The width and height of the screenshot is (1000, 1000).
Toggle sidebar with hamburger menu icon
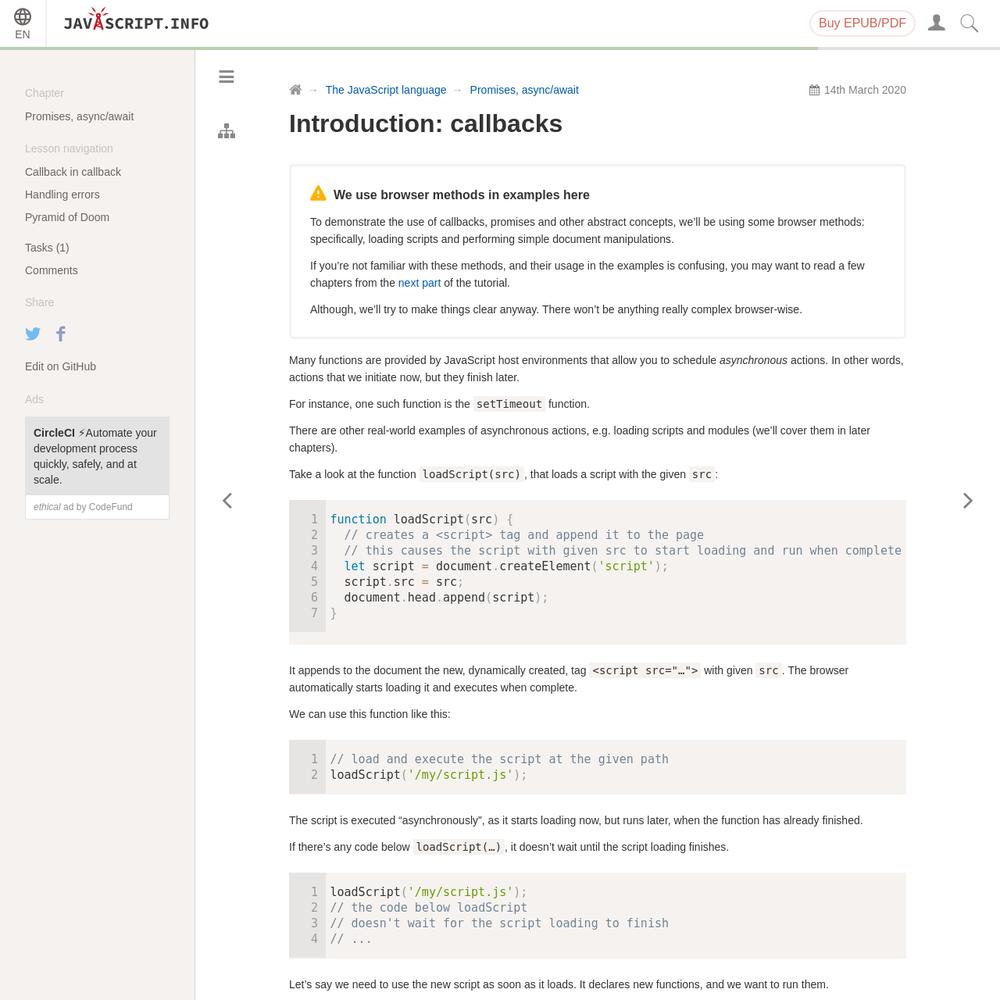pyautogui.click(x=226, y=77)
